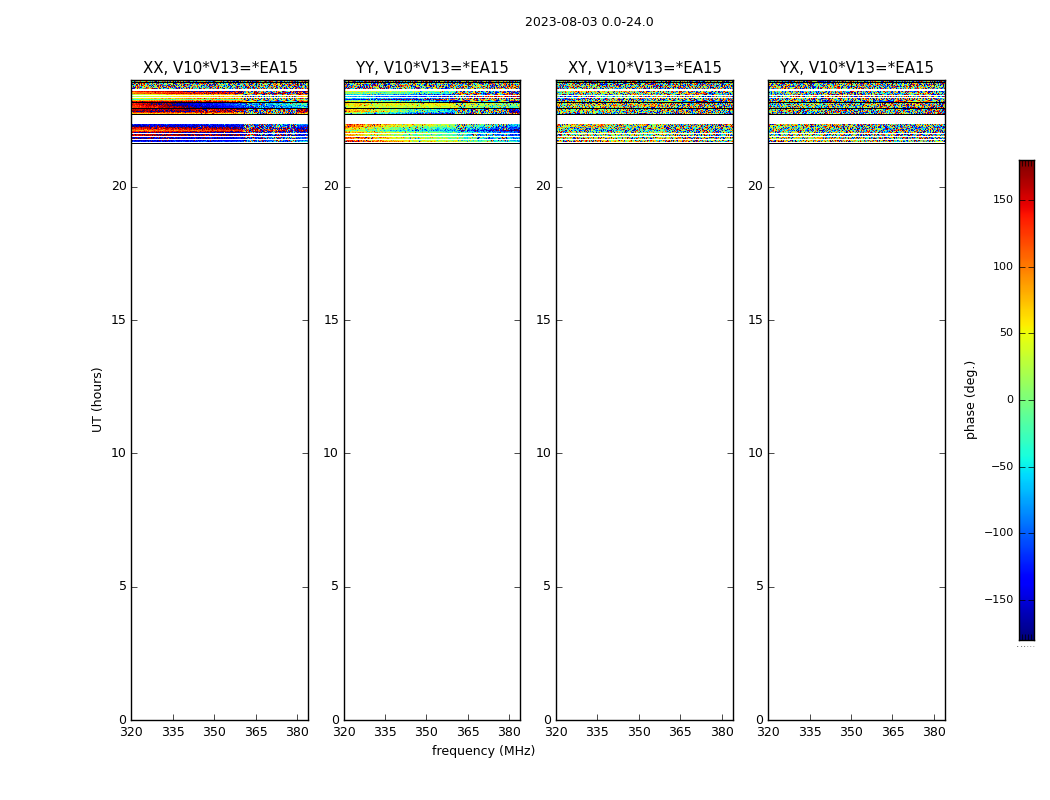Click the phase colorbar gradient strip
This screenshot has height=800, width=1050.
click(x=1027, y=400)
